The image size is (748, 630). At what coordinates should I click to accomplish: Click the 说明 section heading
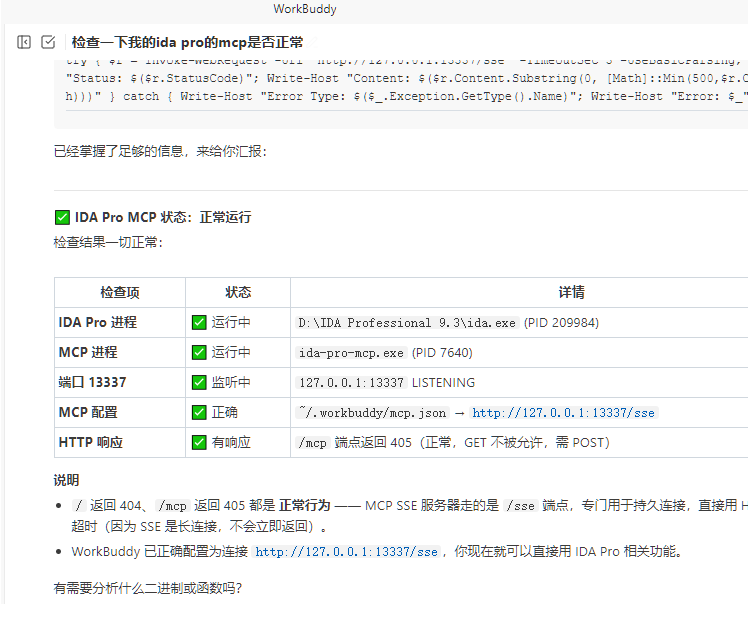(x=66, y=480)
